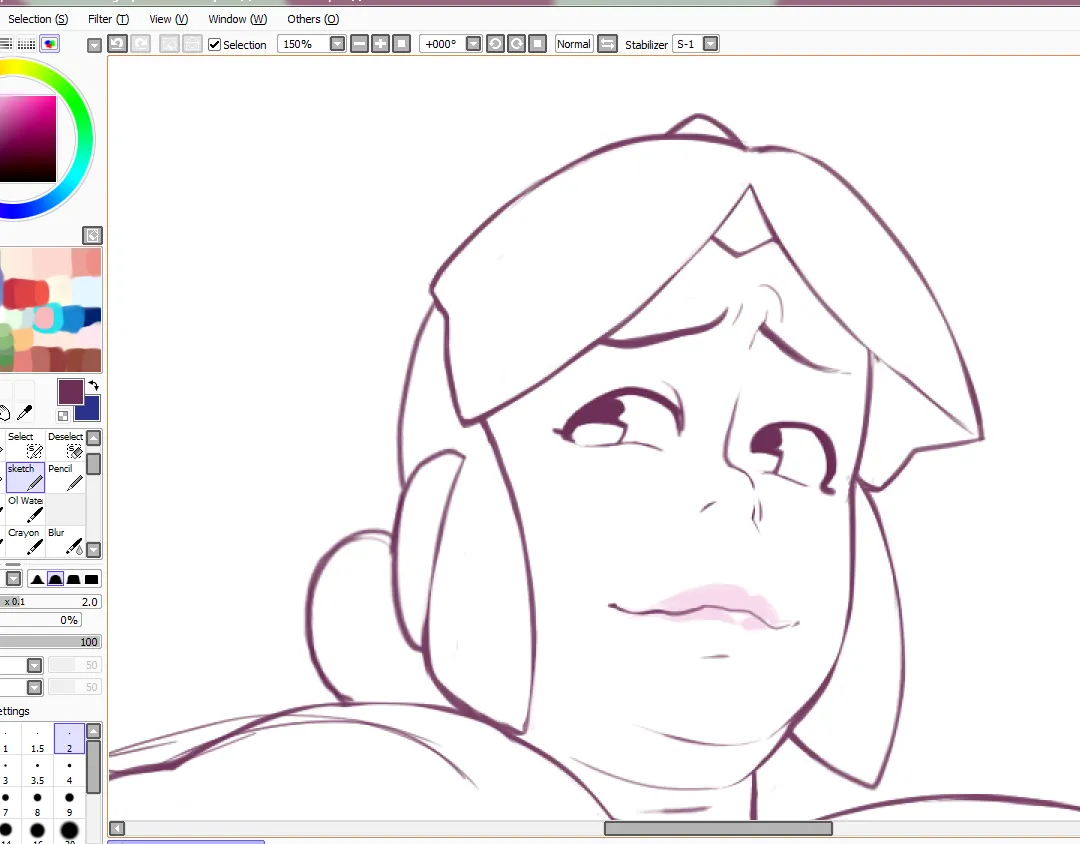Open the Filter menu
Viewport: 1080px width, 844px height.
click(x=108, y=19)
